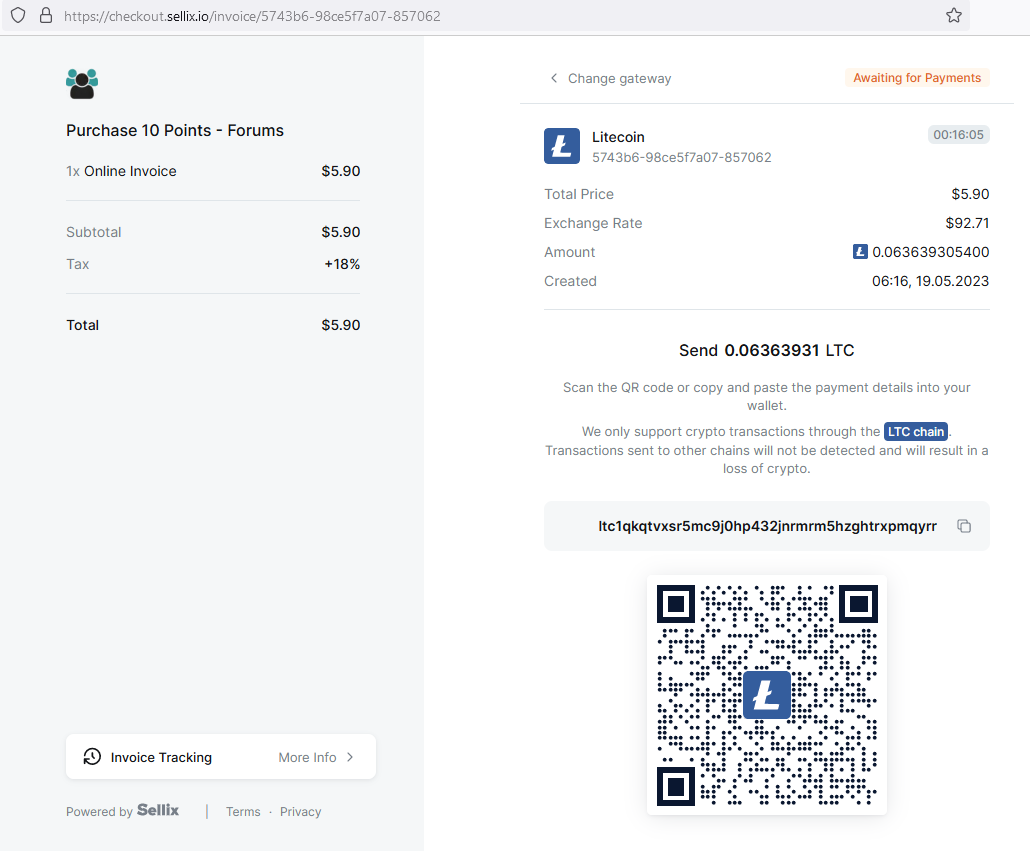Viewport: 1030px width, 851px height.
Task: Click the 1x Online Invoice line item
Action: pyautogui.click(x=213, y=171)
